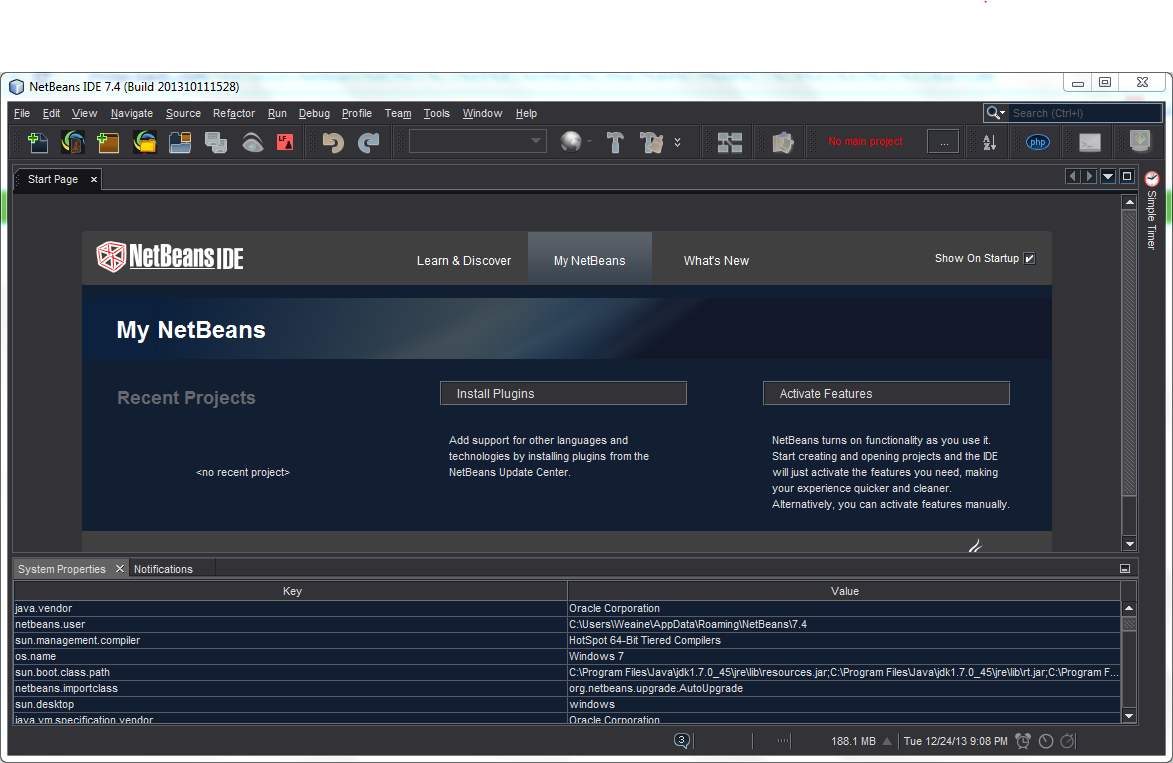This screenshot has width=1173, height=763.
Task: Click the Undo arrow icon
Action: coord(333,141)
